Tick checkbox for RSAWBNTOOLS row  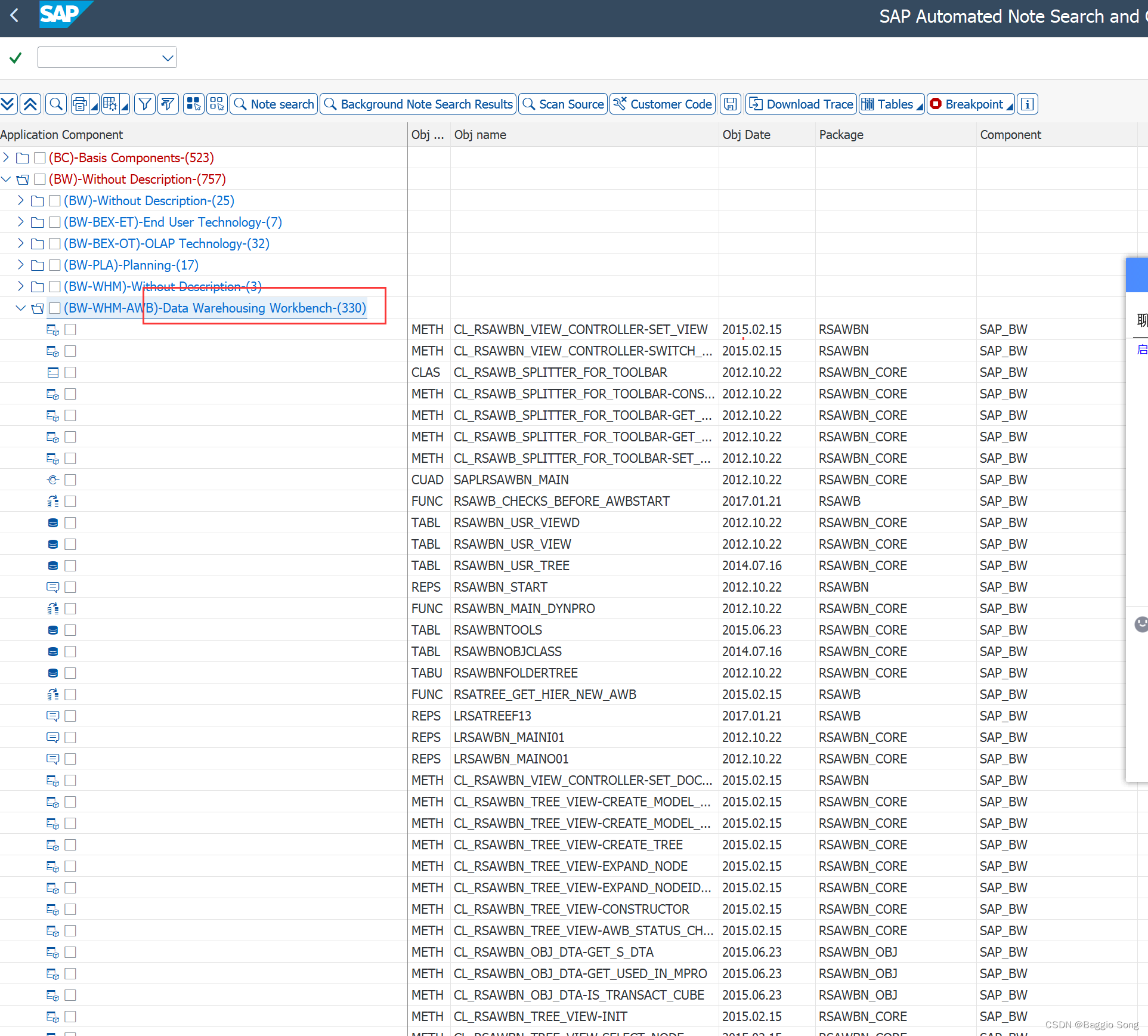[70, 630]
